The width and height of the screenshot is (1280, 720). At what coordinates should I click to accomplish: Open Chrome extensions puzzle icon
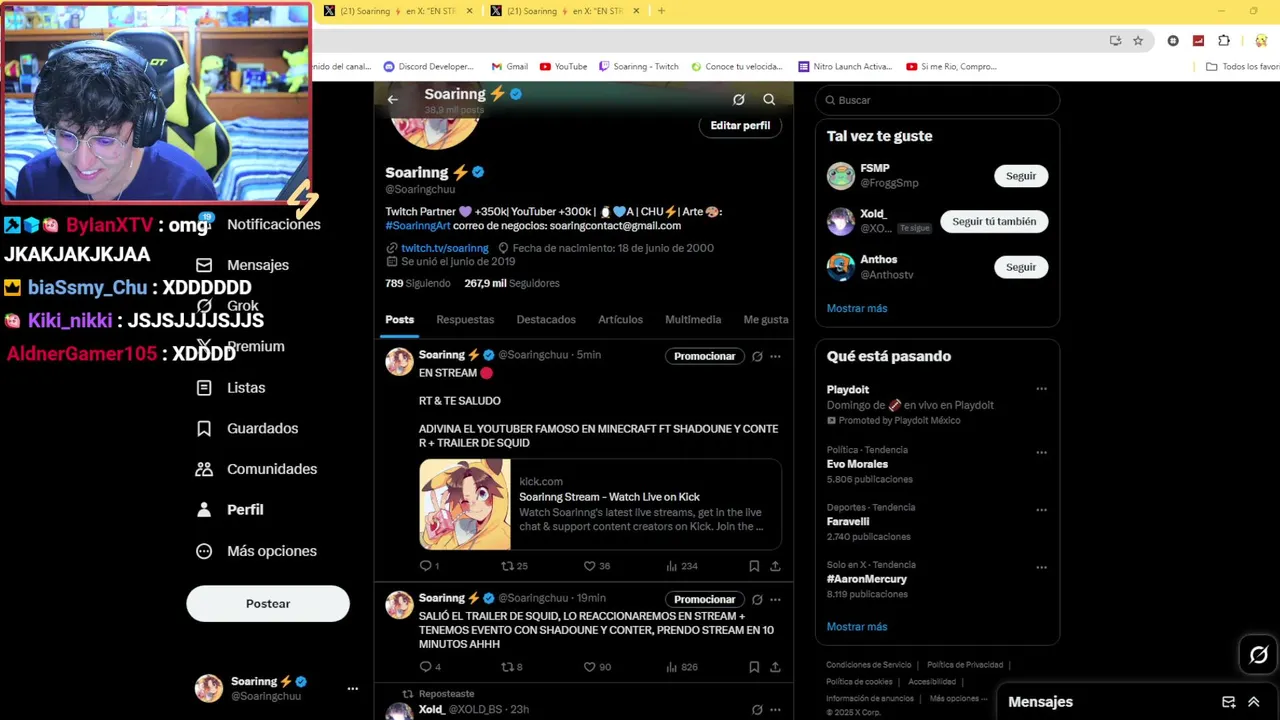[1224, 41]
